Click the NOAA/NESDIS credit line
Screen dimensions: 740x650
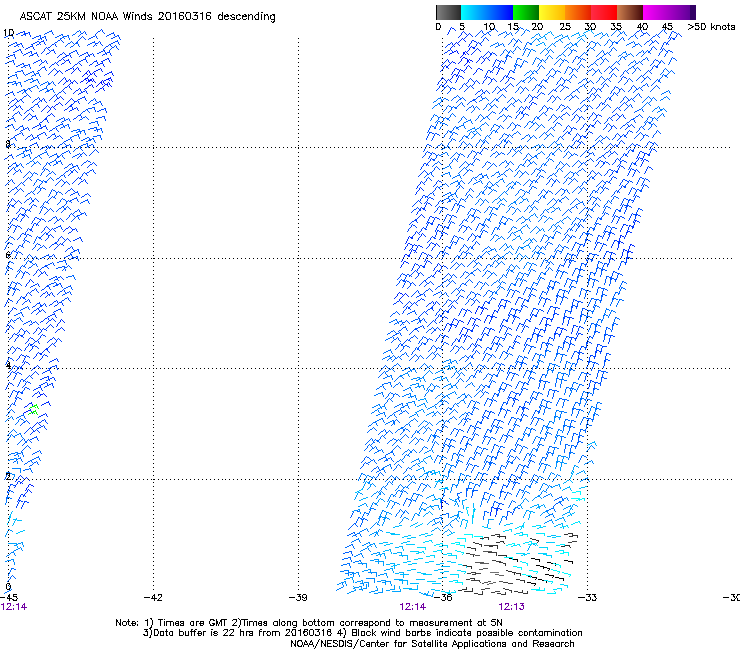(432, 644)
